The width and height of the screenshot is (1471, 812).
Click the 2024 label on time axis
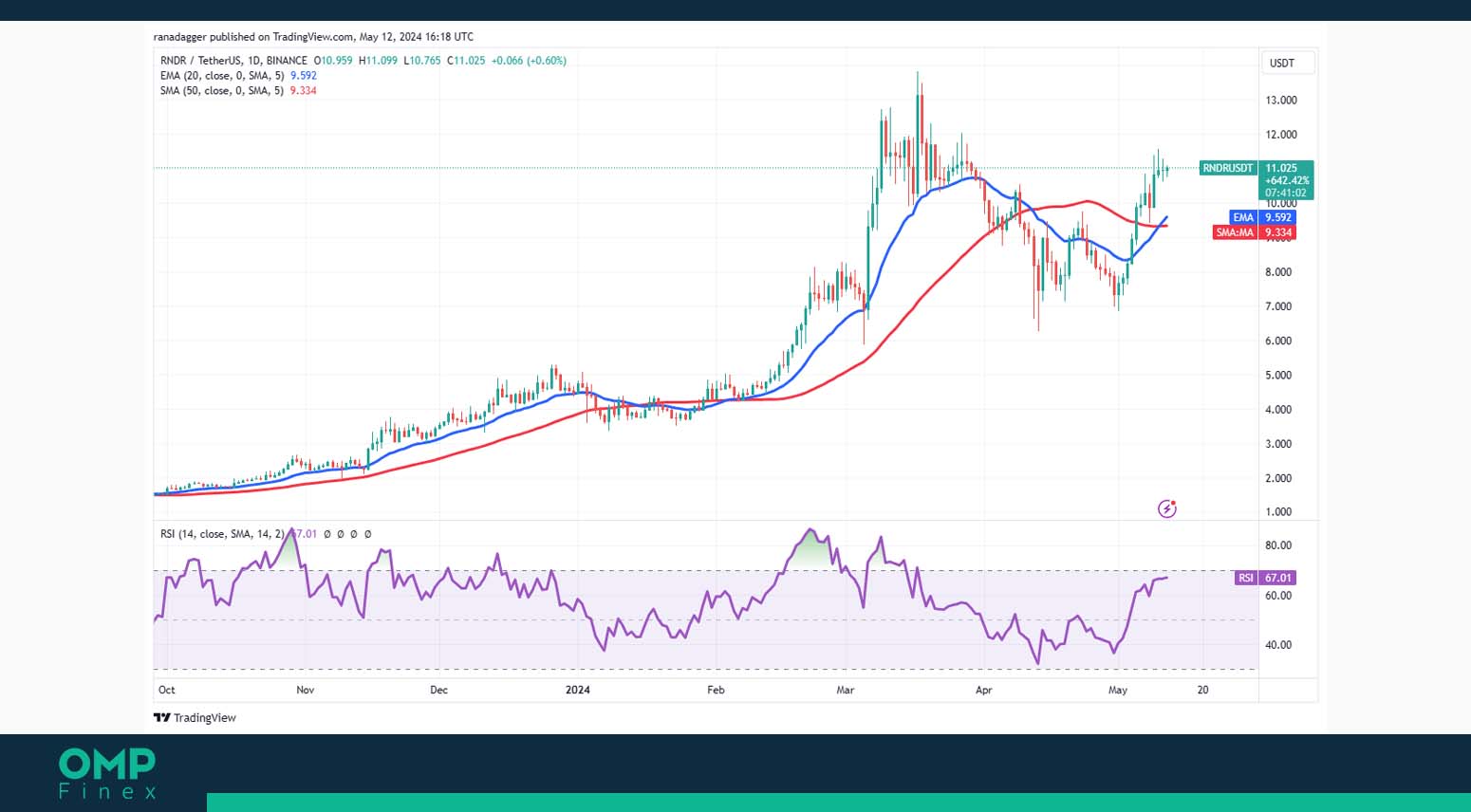(577, 690)
